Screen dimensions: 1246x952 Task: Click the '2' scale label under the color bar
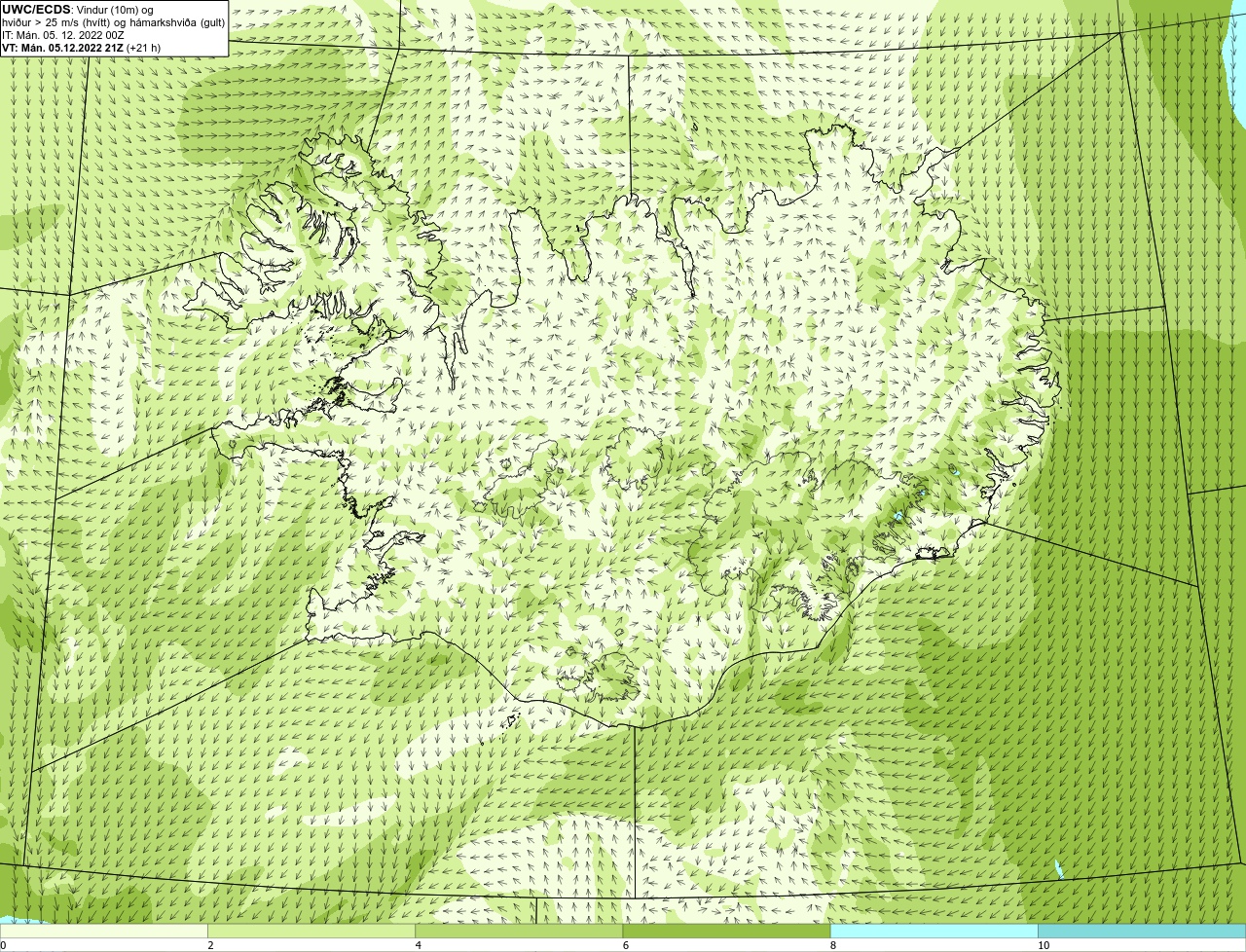point(210,945)
